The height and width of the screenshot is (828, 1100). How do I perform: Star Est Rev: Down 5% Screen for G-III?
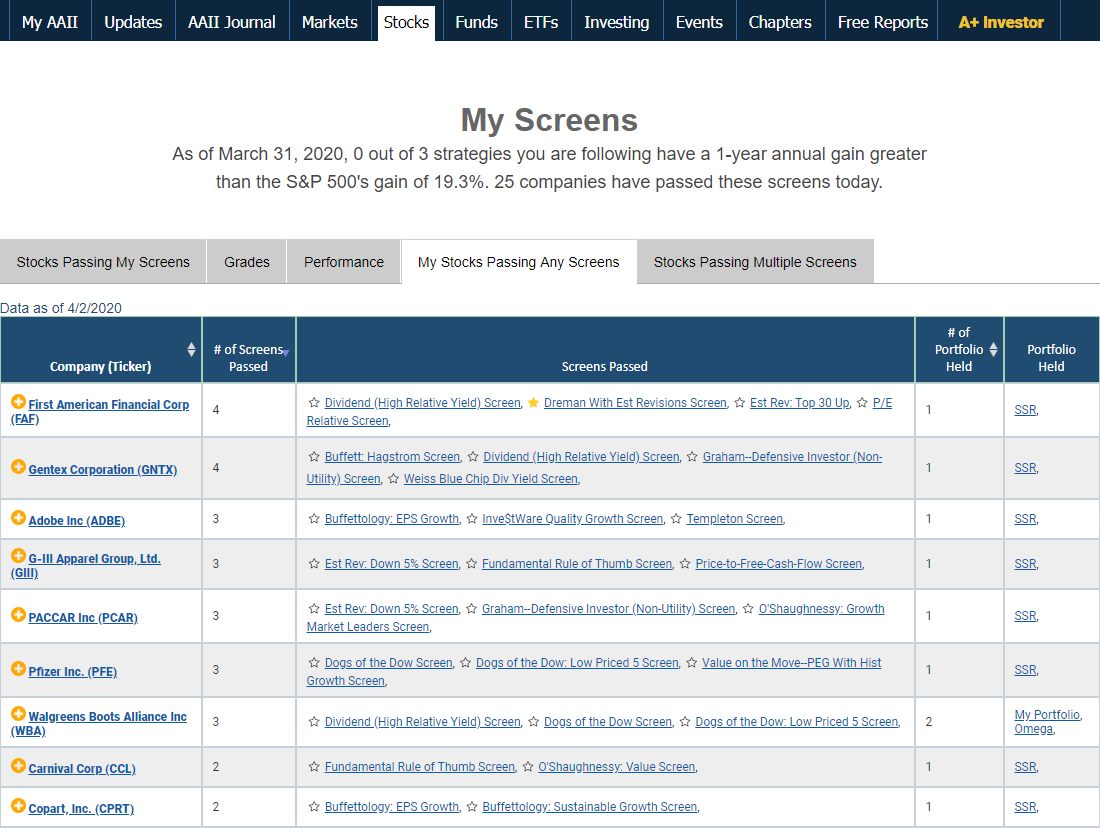pyautogui.click(x=314, y=563)
